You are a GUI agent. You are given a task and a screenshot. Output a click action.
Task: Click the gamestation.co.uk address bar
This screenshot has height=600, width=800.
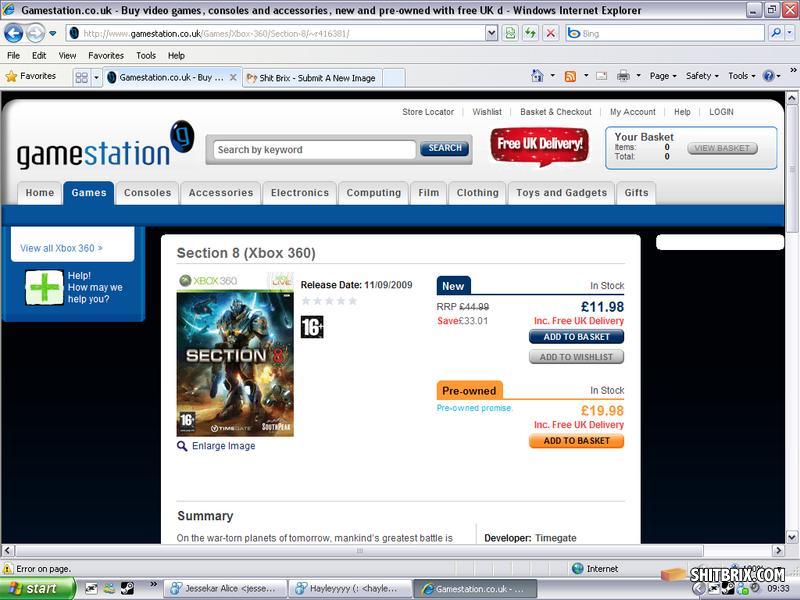[x=276, y=34]
